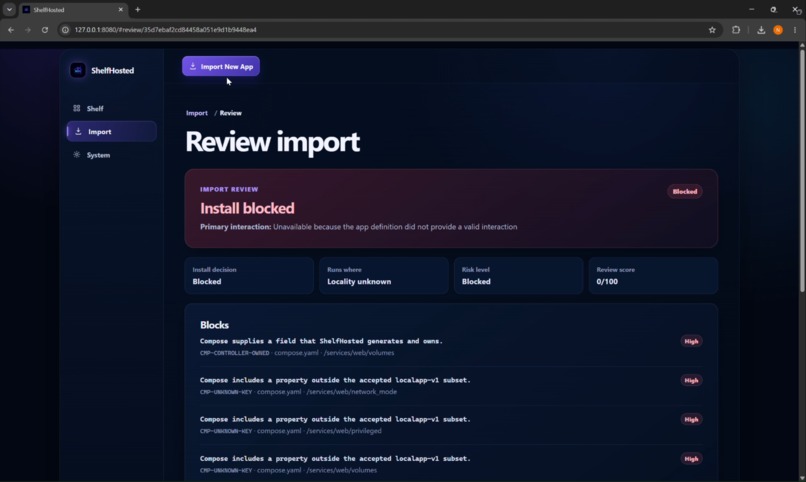Select the Import sidebar item
This screenshot has width=806, height=482.
tap(112, 132)
